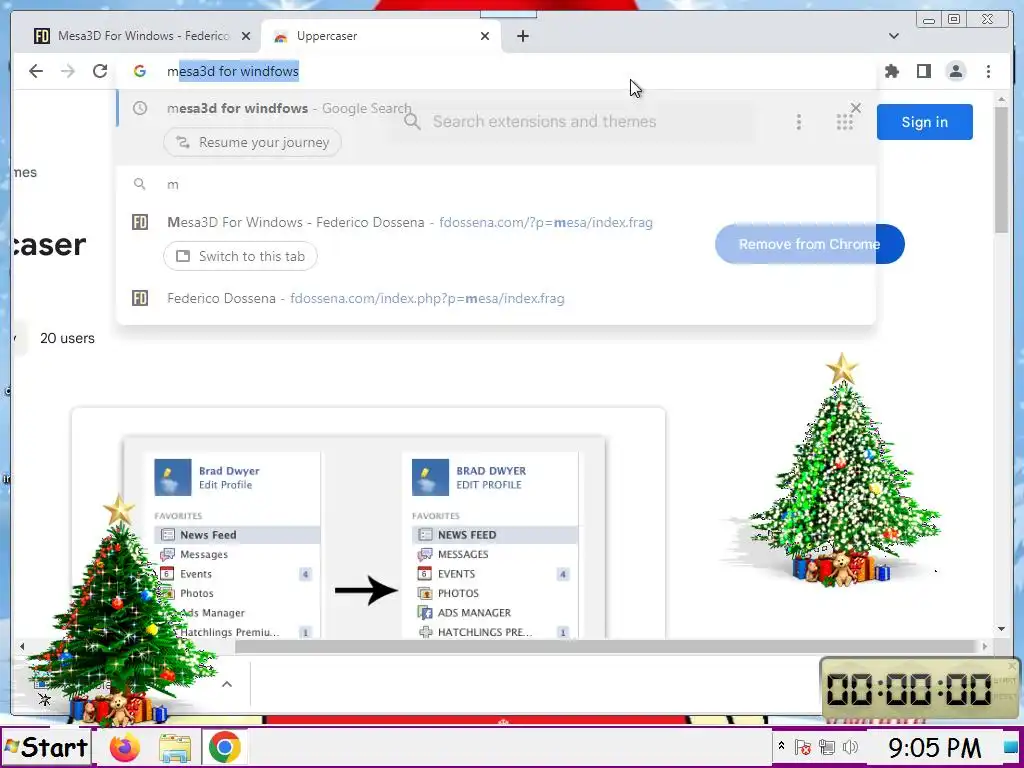The image size is (1024, 768).
Task: Launch Firefox from the taskbar
Action: [124, 747]
